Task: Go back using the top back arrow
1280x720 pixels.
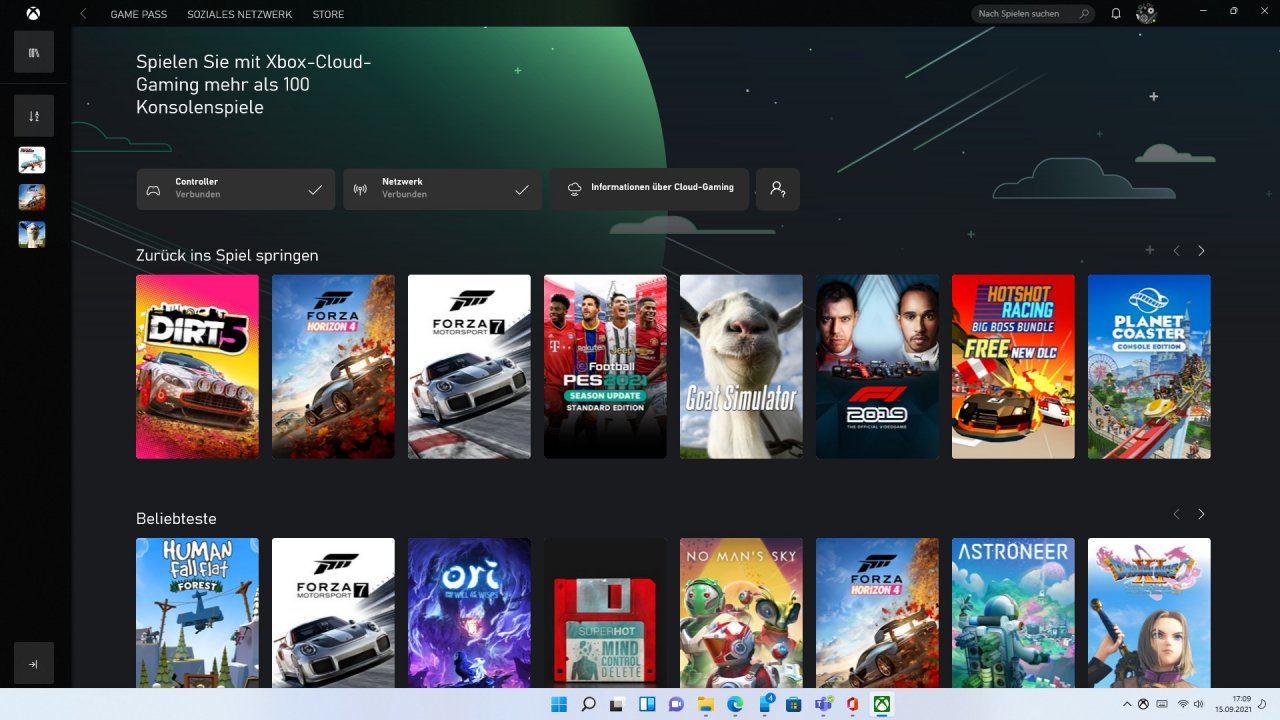Action: pos(83,14)
